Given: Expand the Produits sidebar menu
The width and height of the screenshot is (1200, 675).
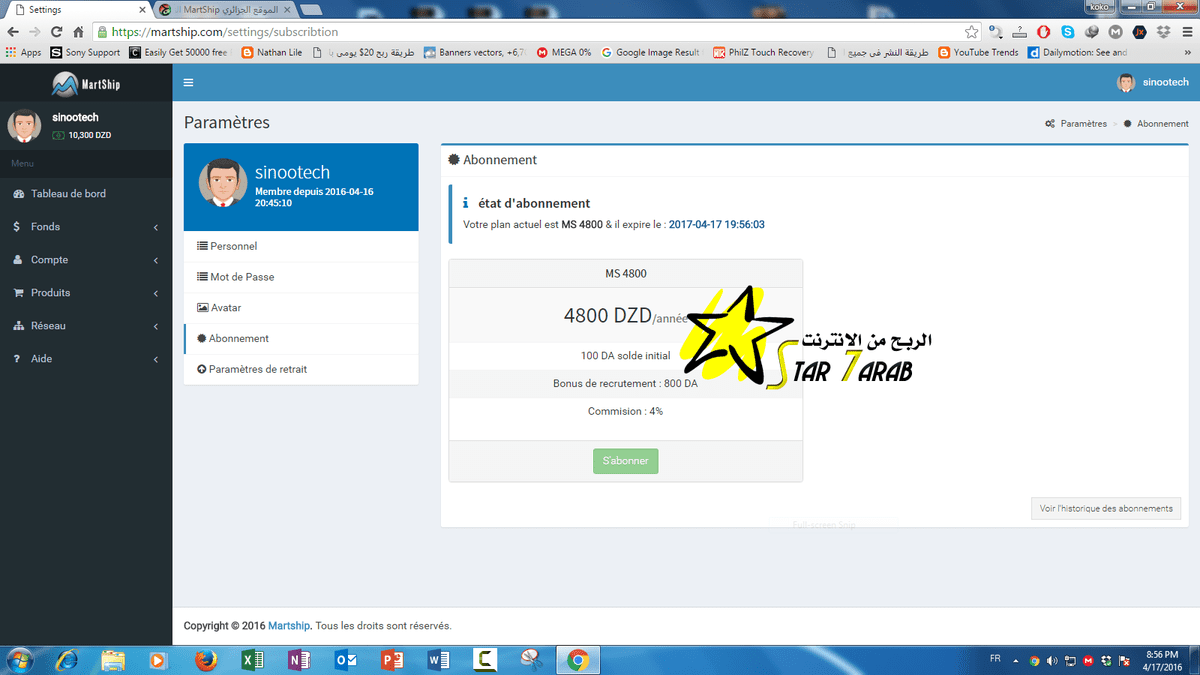Looking at the screenshot, I should pos(86,293).
